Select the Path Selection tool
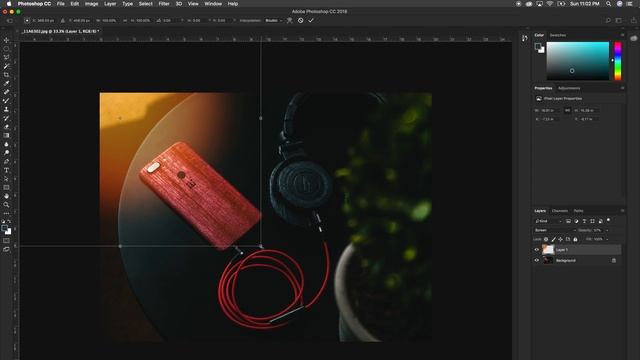This screenshot has width=640, height=360. pos(6,179)
